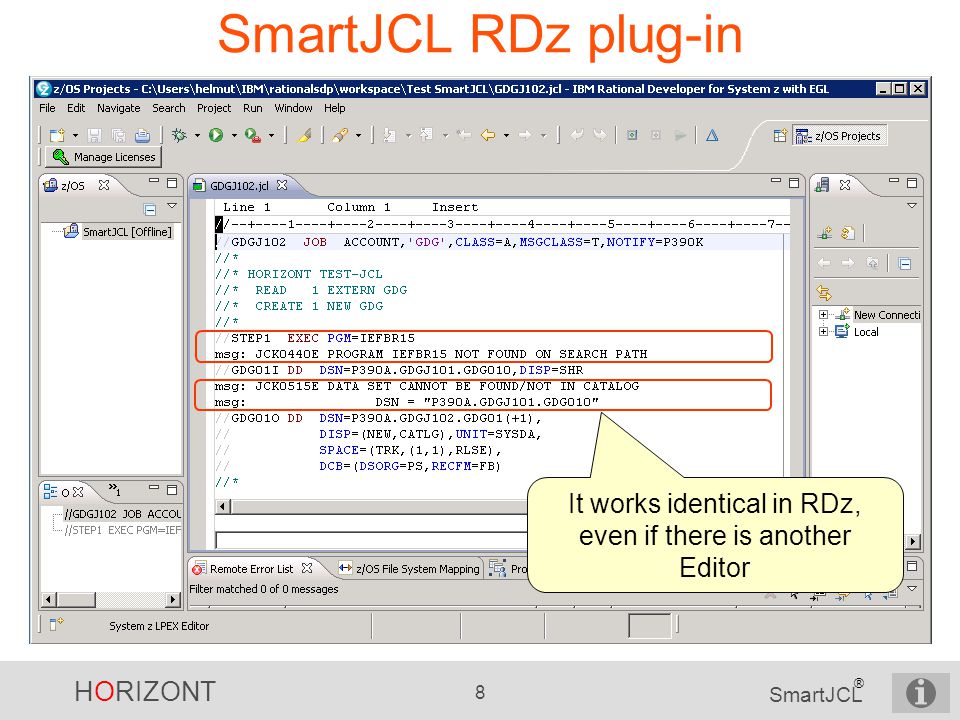The width and height of the screenshot is (960, 720).
Task: Click the System z LPEX Editor status text
Action: click(159, 626)
